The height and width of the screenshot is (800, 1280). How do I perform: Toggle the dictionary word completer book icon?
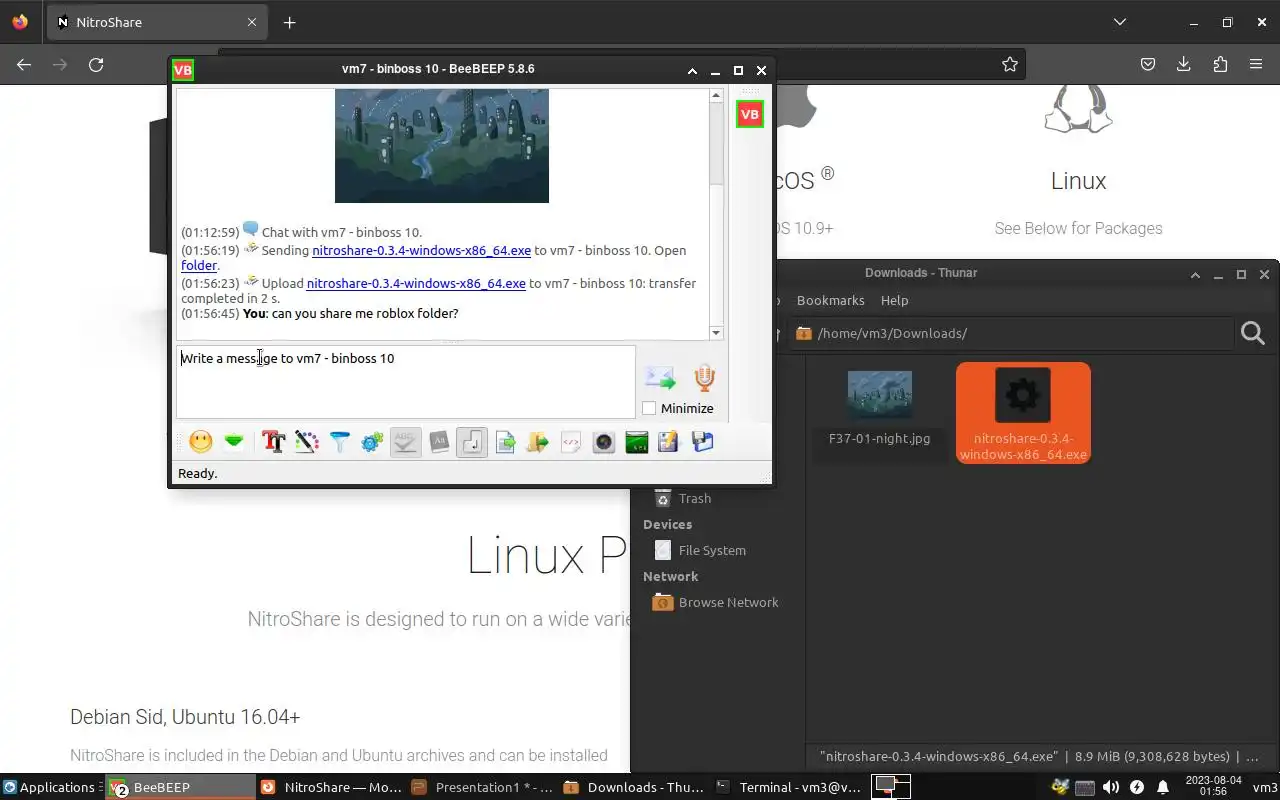[439, 441]
